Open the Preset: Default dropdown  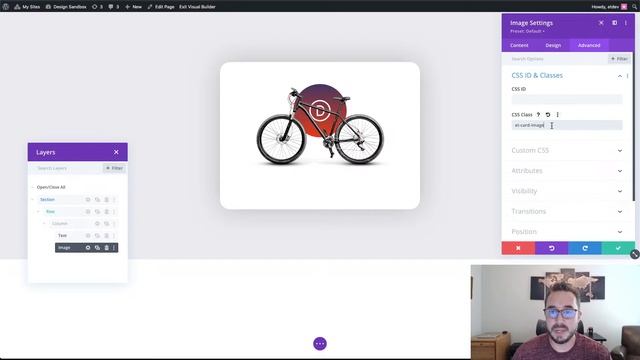(527, 31)
